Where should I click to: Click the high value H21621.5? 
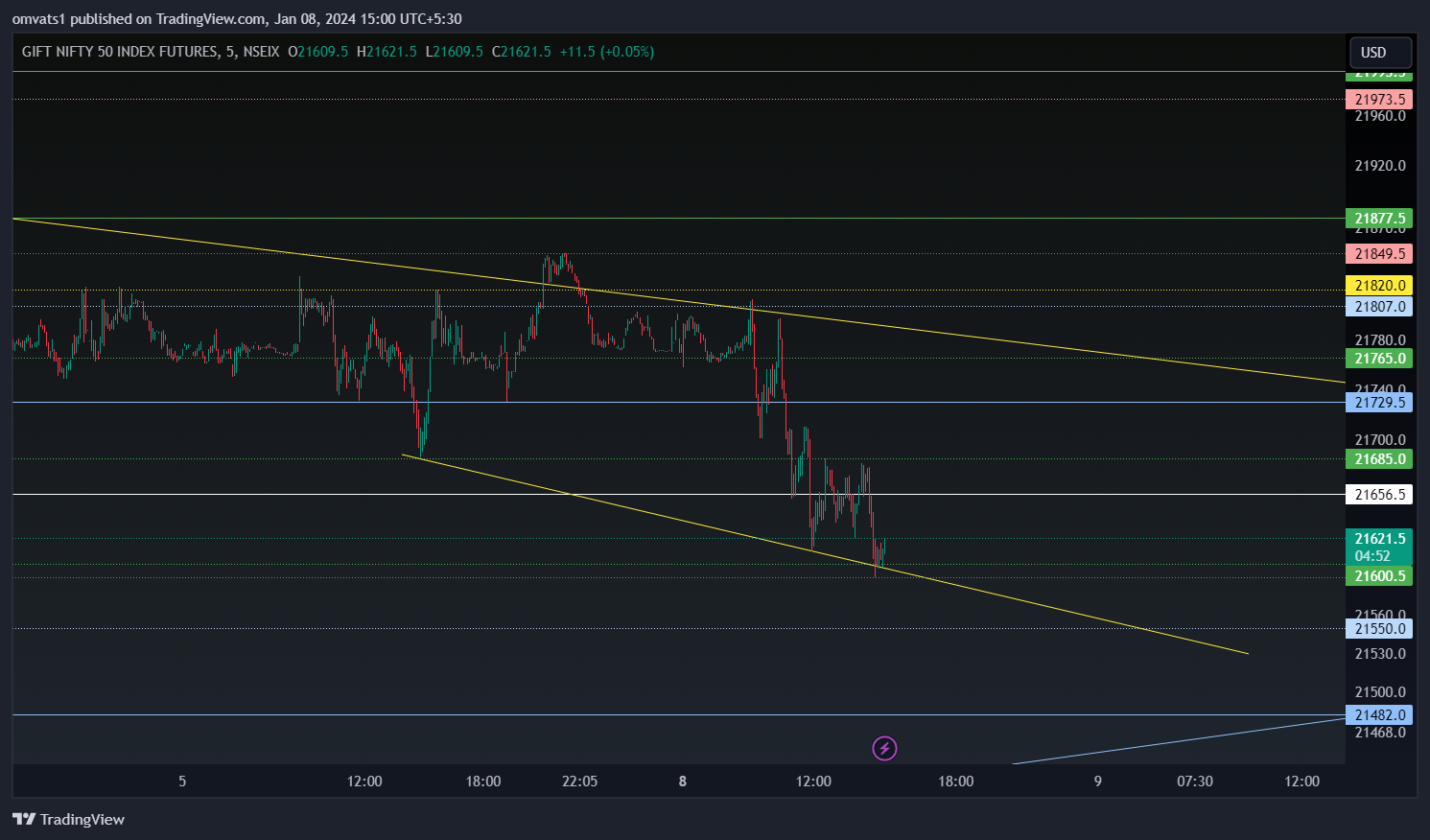tap(387, 52)
